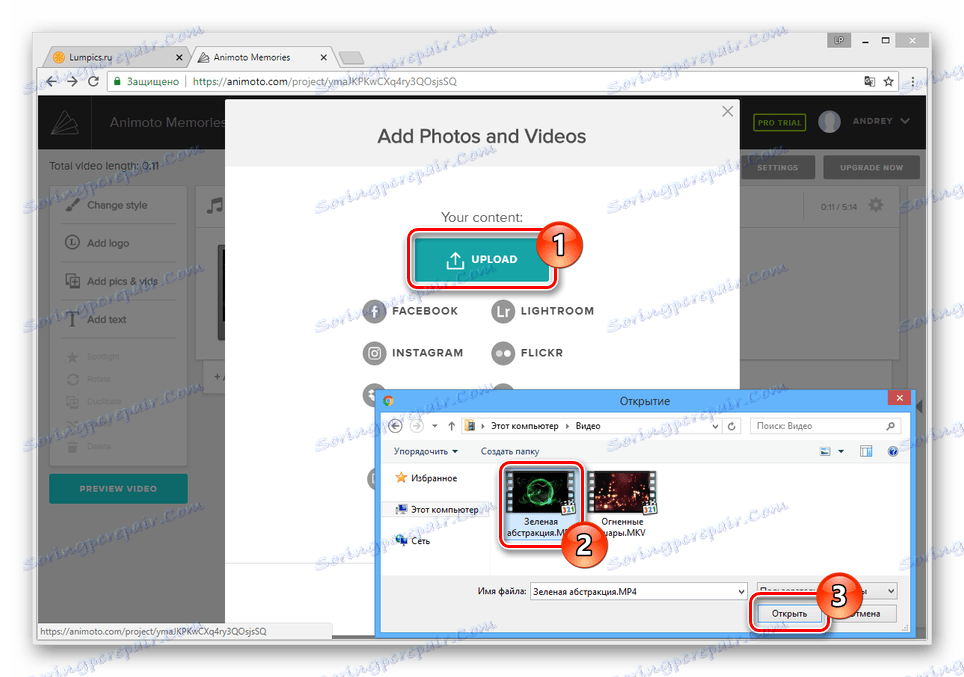Click Создать папку in file dialog

(510, 451)
